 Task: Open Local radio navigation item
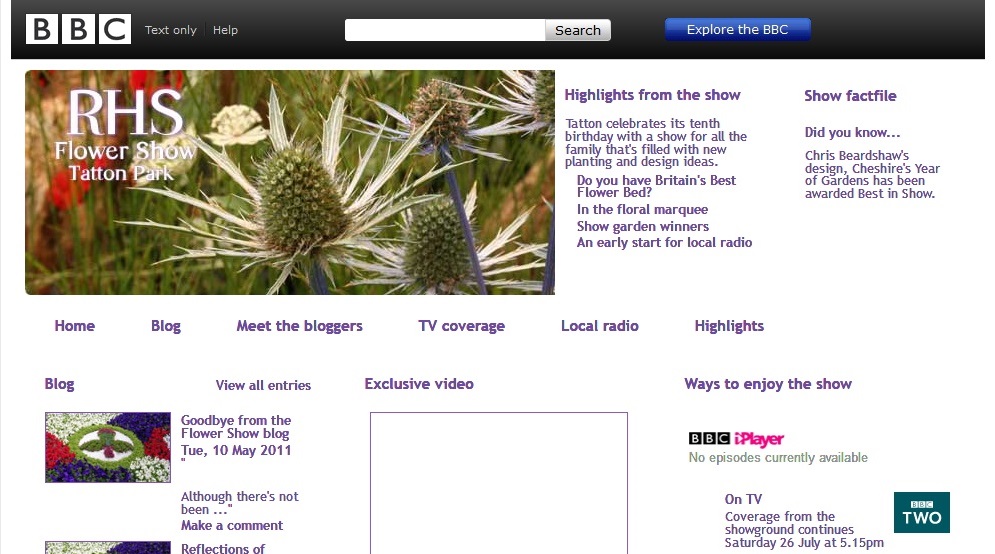point(600,326)
